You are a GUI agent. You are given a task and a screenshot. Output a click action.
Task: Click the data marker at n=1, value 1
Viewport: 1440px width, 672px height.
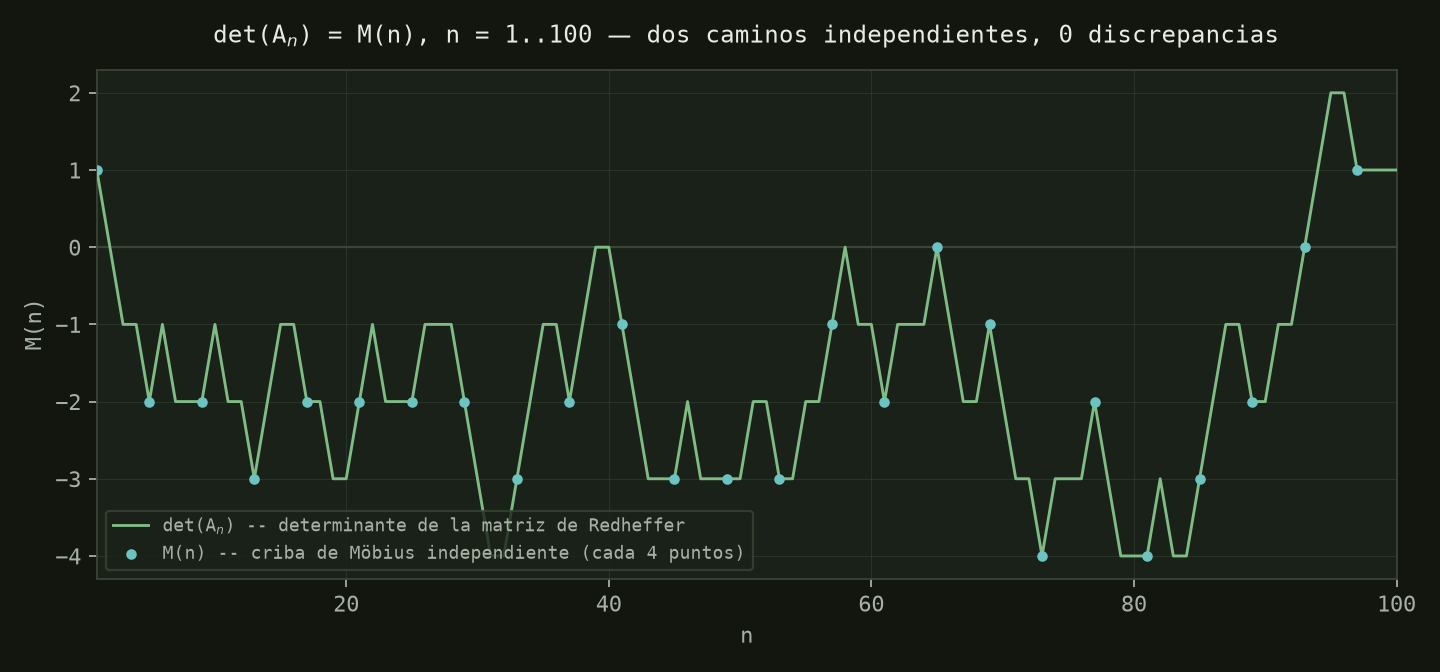pyautogui.click(x=97, y=170)
